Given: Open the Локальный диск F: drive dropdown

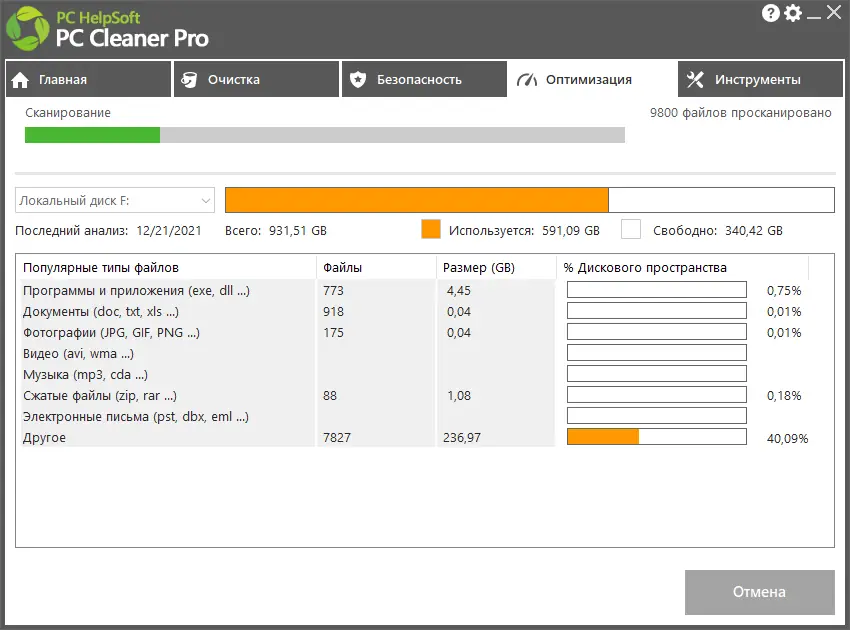Looking at the screenshot, I should [x=115, y=200].
